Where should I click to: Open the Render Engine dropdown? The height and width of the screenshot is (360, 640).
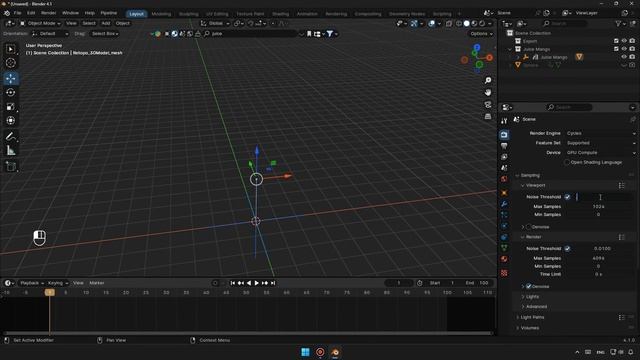(601, 133)
